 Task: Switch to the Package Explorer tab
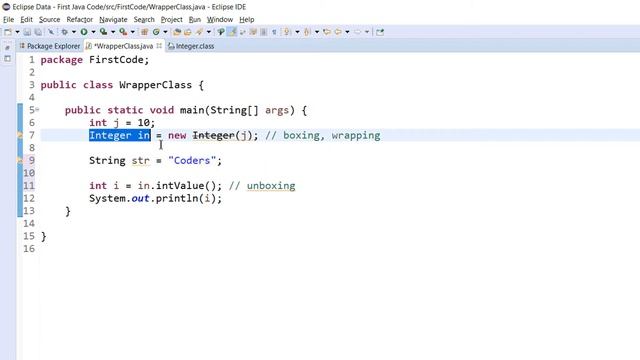click(x=50, y=46)
